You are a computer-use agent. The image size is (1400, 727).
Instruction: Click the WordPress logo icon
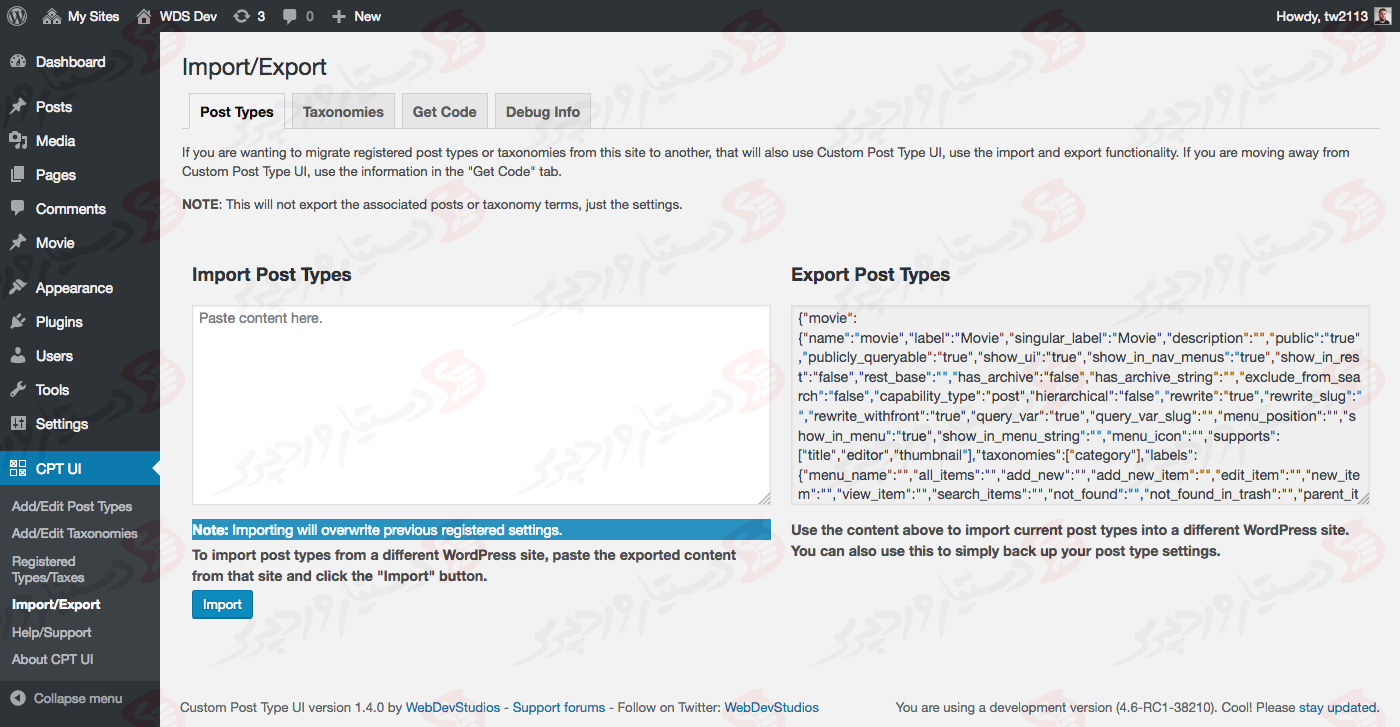coord(17,16)
